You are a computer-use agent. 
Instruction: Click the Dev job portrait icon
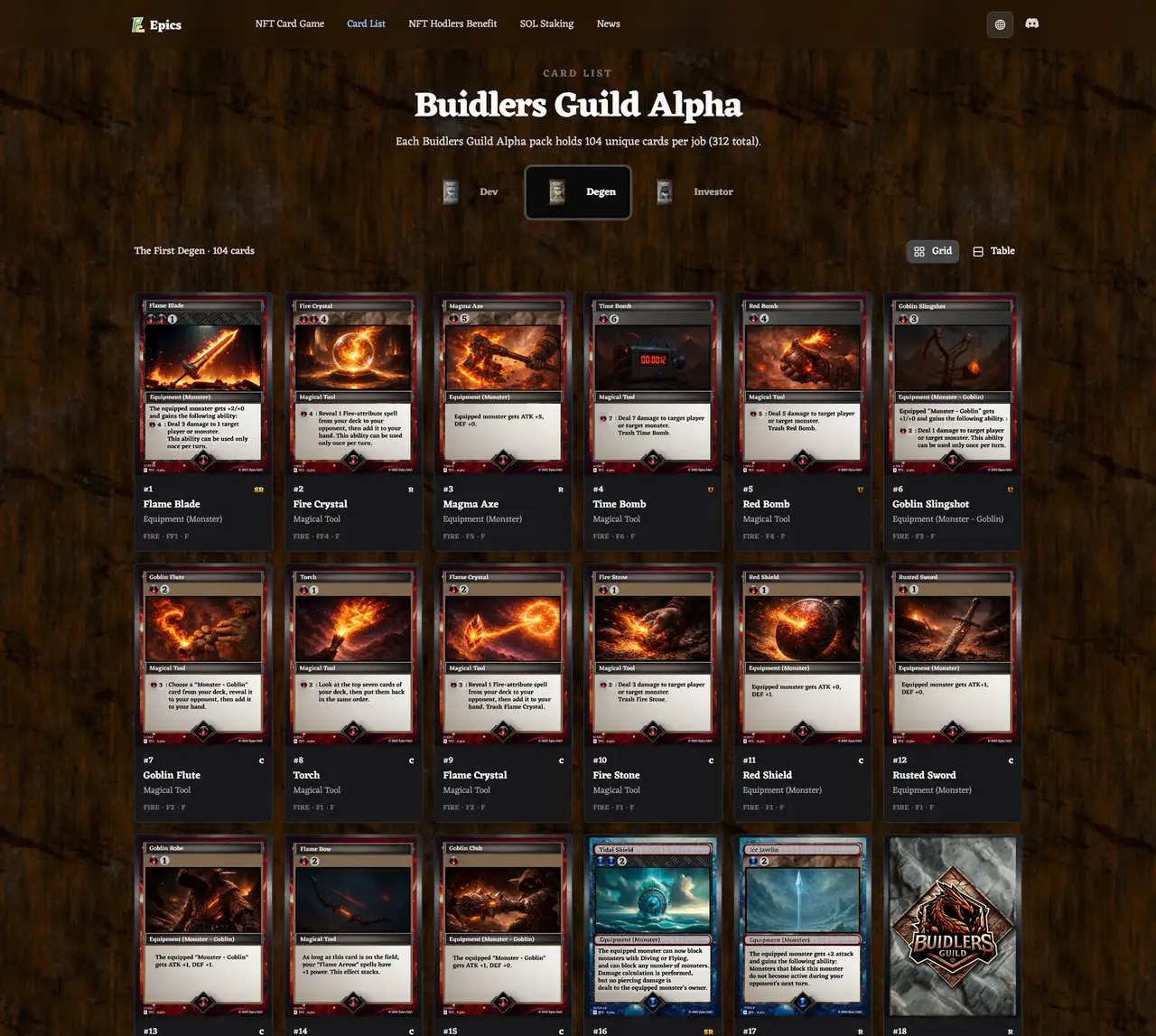[451, 191]
